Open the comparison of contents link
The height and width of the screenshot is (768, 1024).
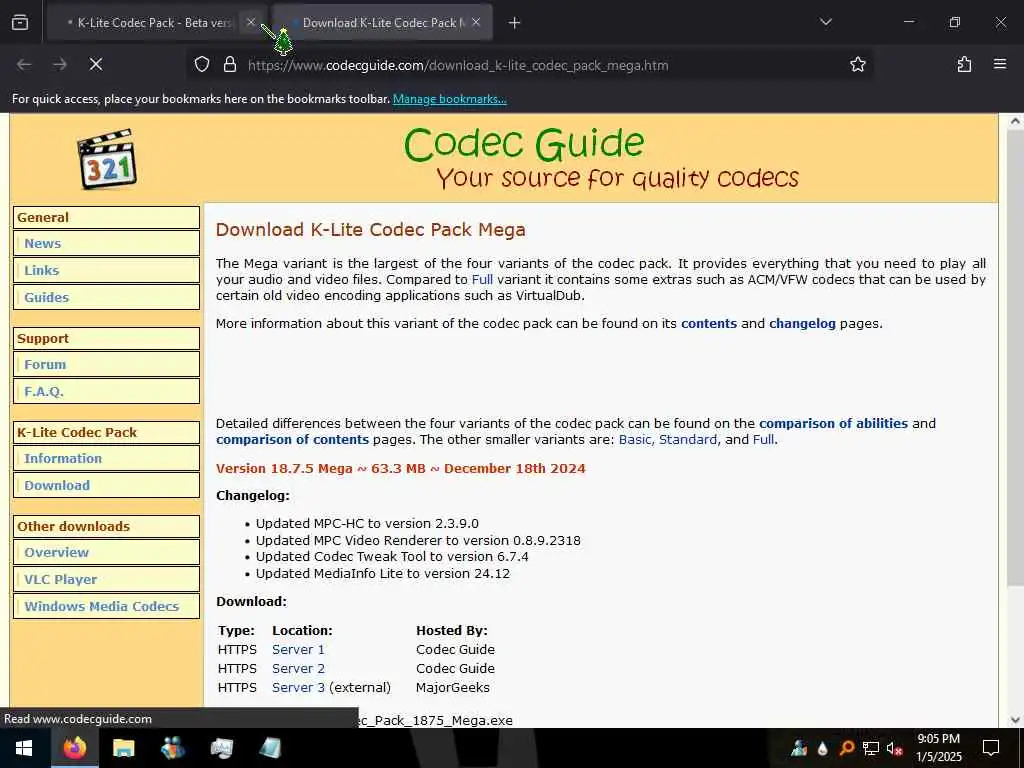(293, 440)
